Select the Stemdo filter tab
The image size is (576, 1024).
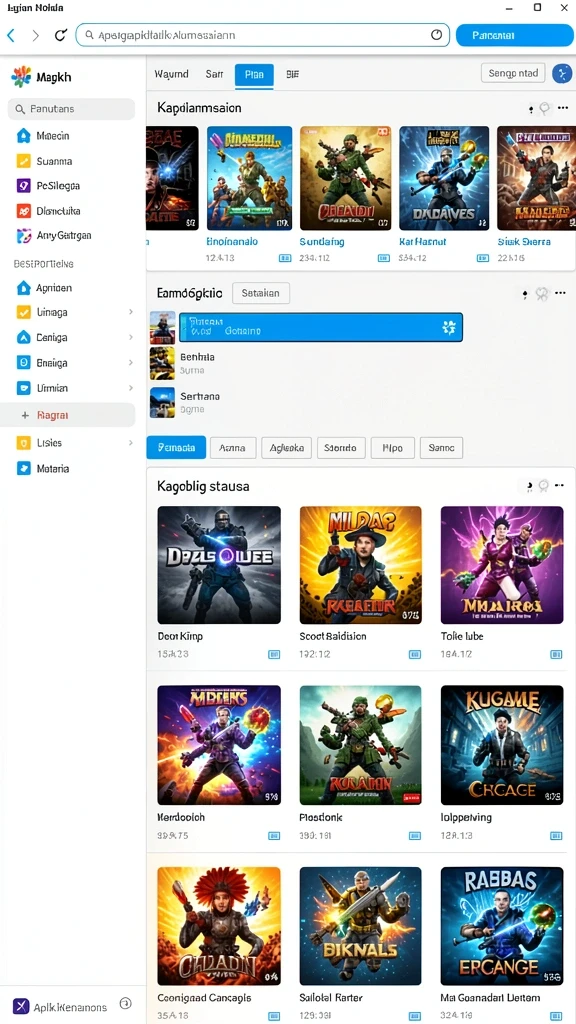pos(341,448)
